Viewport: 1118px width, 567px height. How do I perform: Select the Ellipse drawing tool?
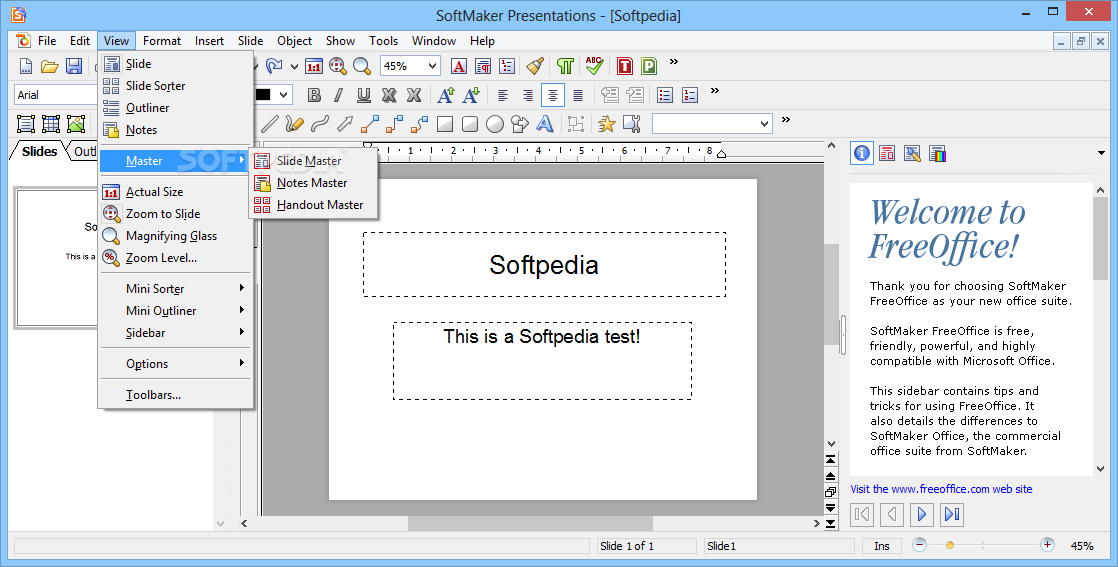tap(495, 124)
